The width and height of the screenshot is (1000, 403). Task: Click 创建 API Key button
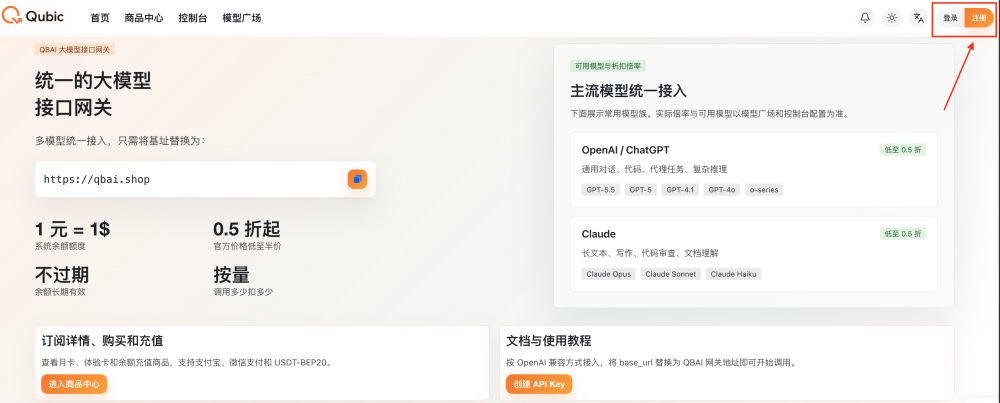540,385
